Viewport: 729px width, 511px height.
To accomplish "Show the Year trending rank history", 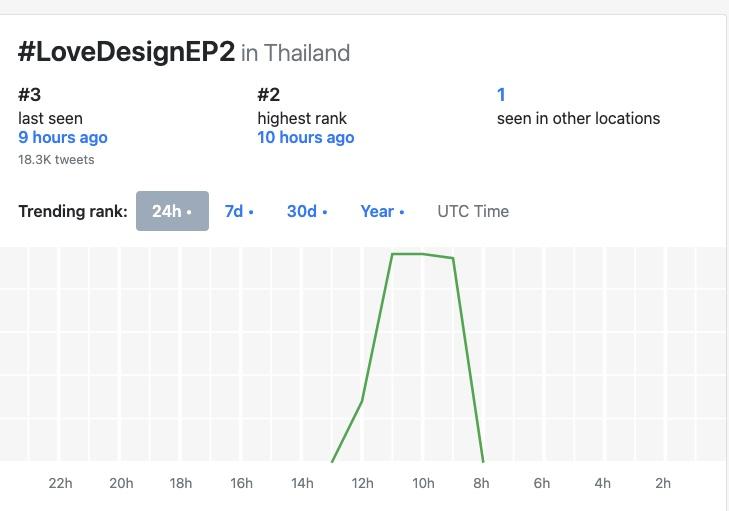I will point(382,211).
